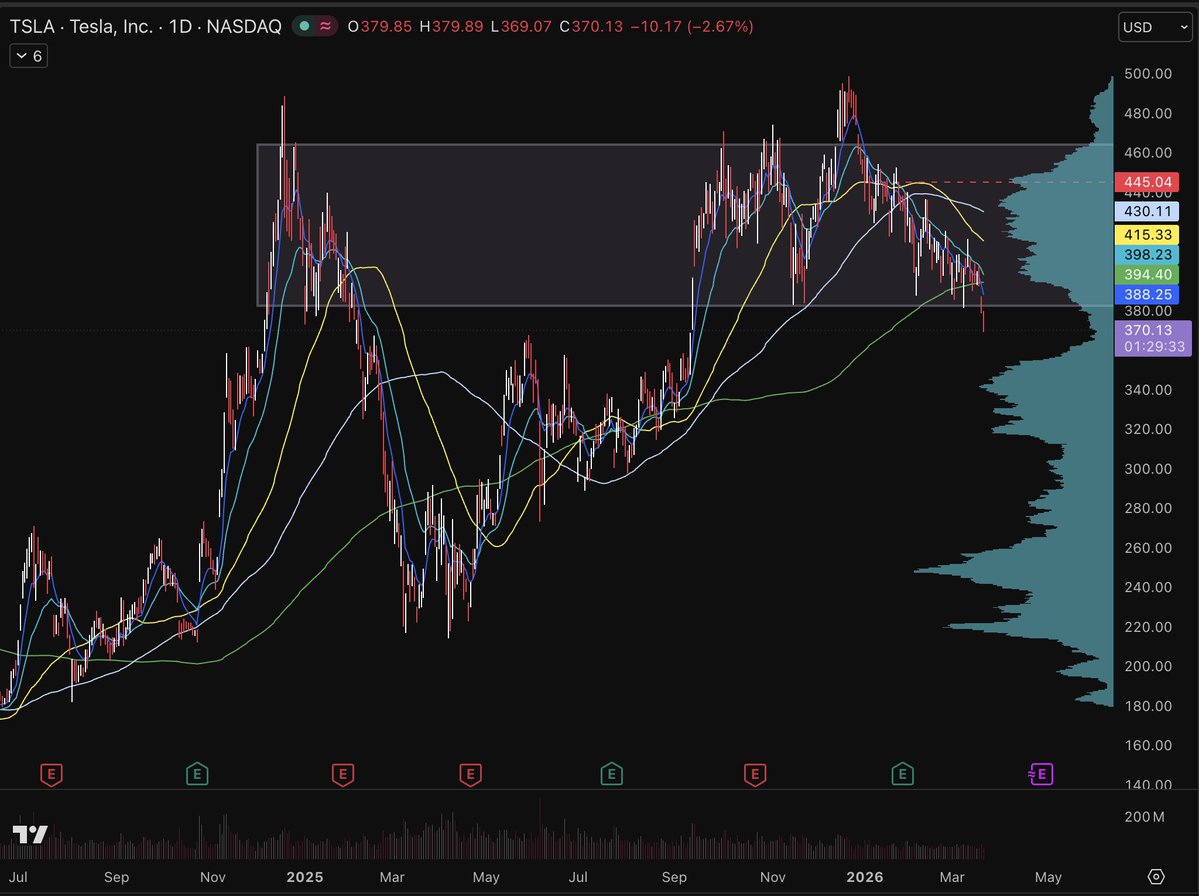This screenshot has width=1199, height=896.
Task: Click the 01:29:33 countdown timer
Action: click(x=1154, y=346)
